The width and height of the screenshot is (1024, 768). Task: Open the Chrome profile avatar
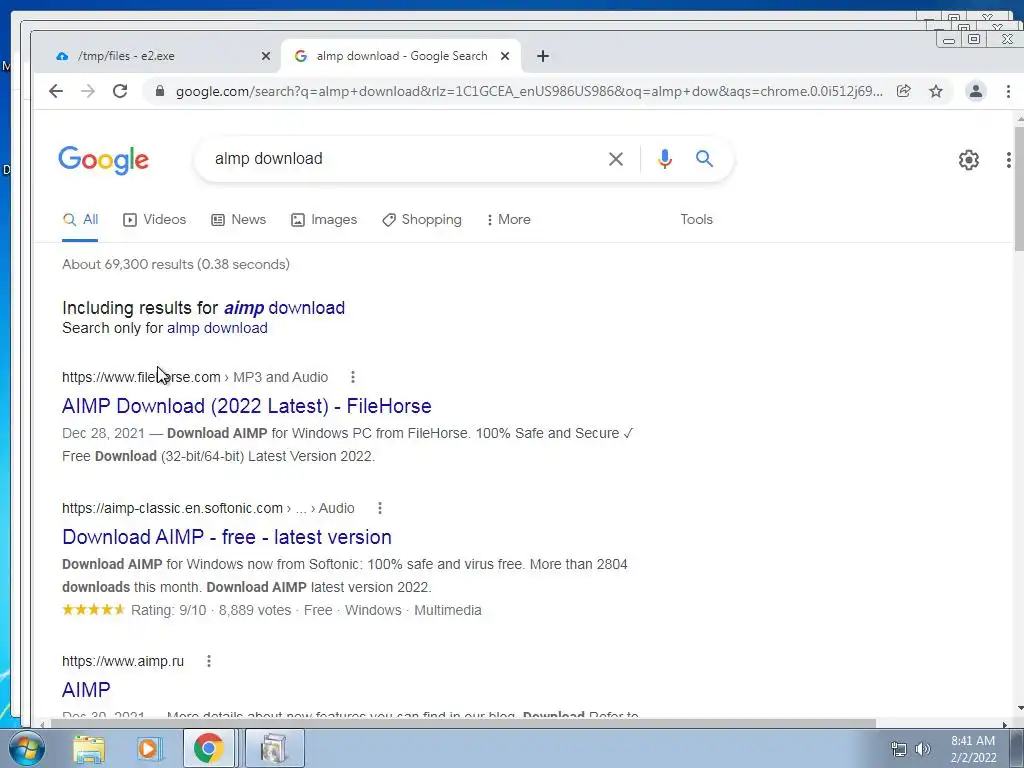coord(976,91)
